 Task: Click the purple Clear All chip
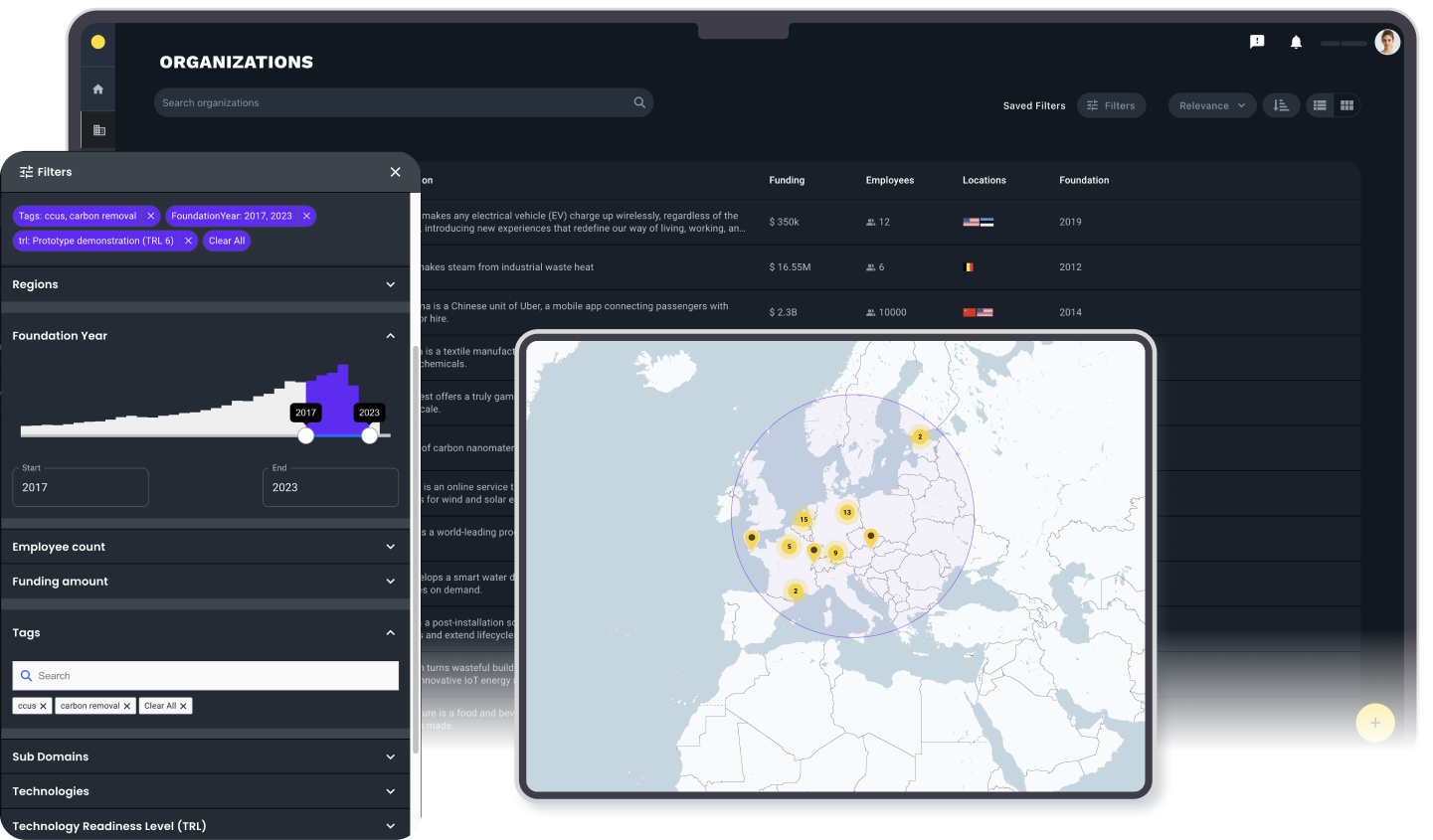(x=227, y=241)
